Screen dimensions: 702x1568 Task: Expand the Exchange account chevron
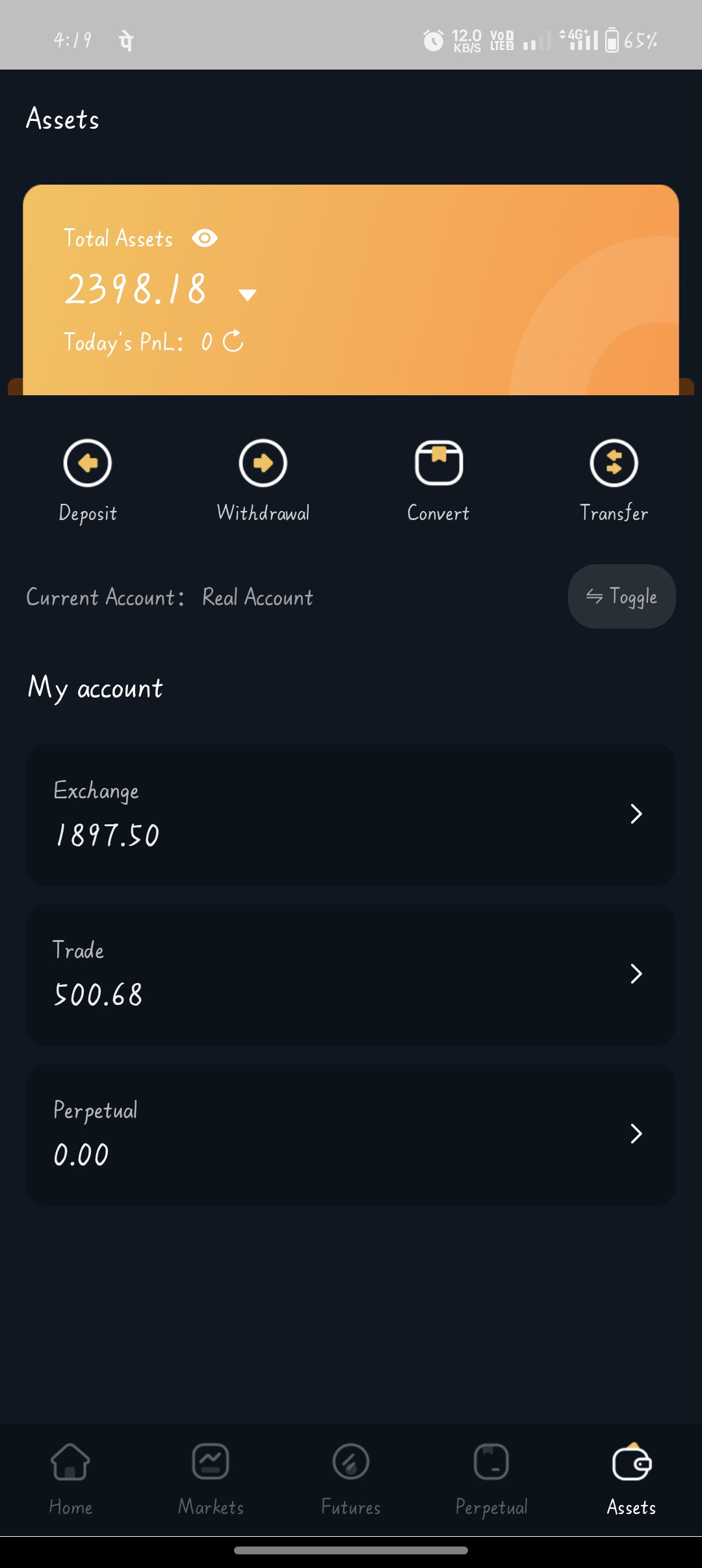[x=636, y=814]
